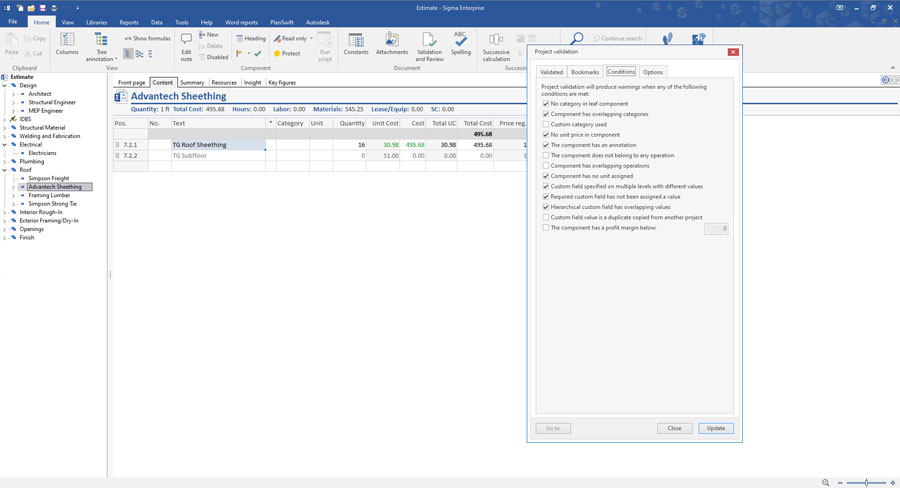The image size is (900, 488).
Task: Open Validation and Review
Action: click(x=429, y=47)
